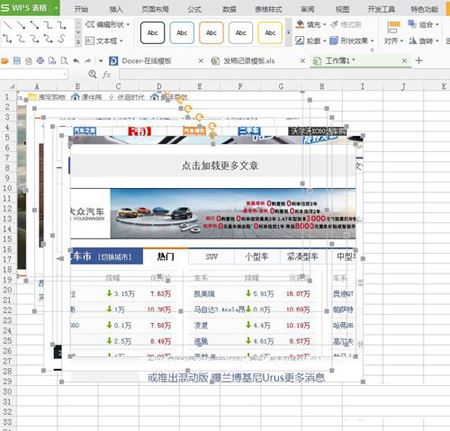Click the print preview magnifier icon
This screenshot has width=450, height=431.
(64, 61)
